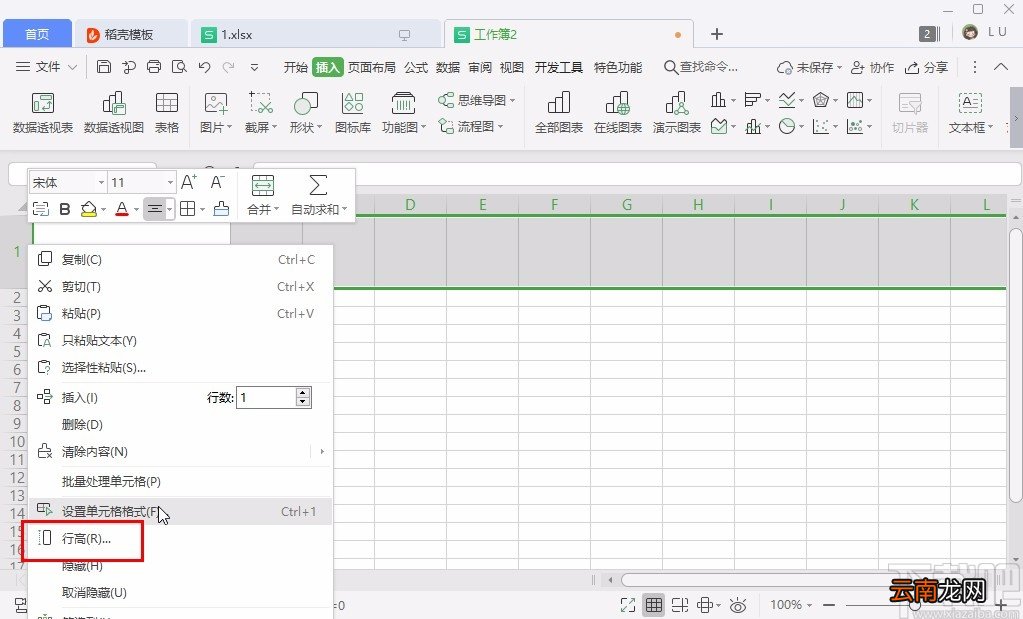This screenshot has height=619, width=1023.
Task: Expand the 清除内容(N) submenu arrow
Action: point(322,451)
